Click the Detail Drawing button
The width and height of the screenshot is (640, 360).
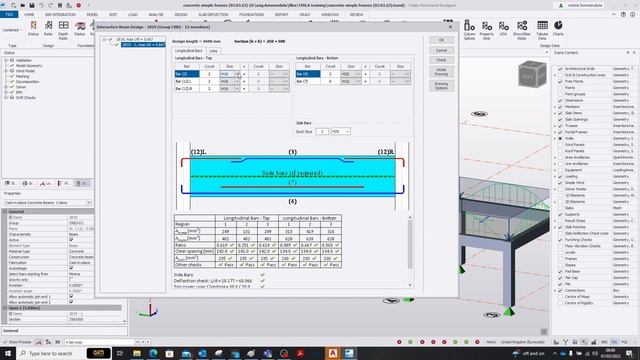(x=441, y=72)
